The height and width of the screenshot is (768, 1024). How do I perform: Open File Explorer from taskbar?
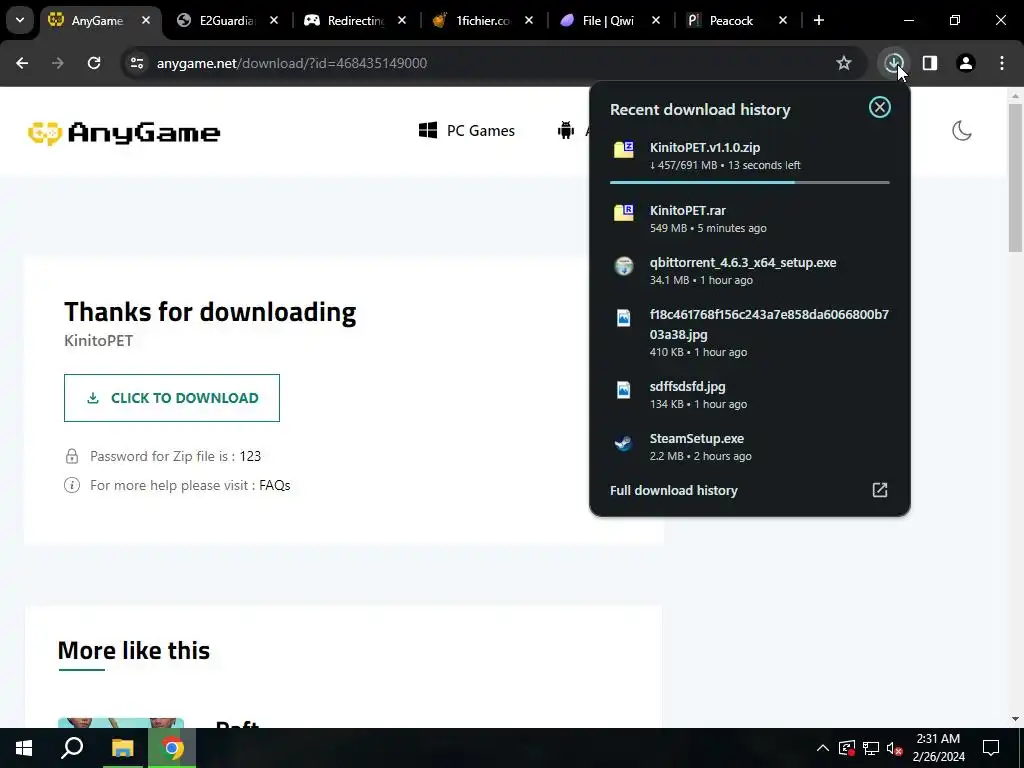(x=122, y=748)
